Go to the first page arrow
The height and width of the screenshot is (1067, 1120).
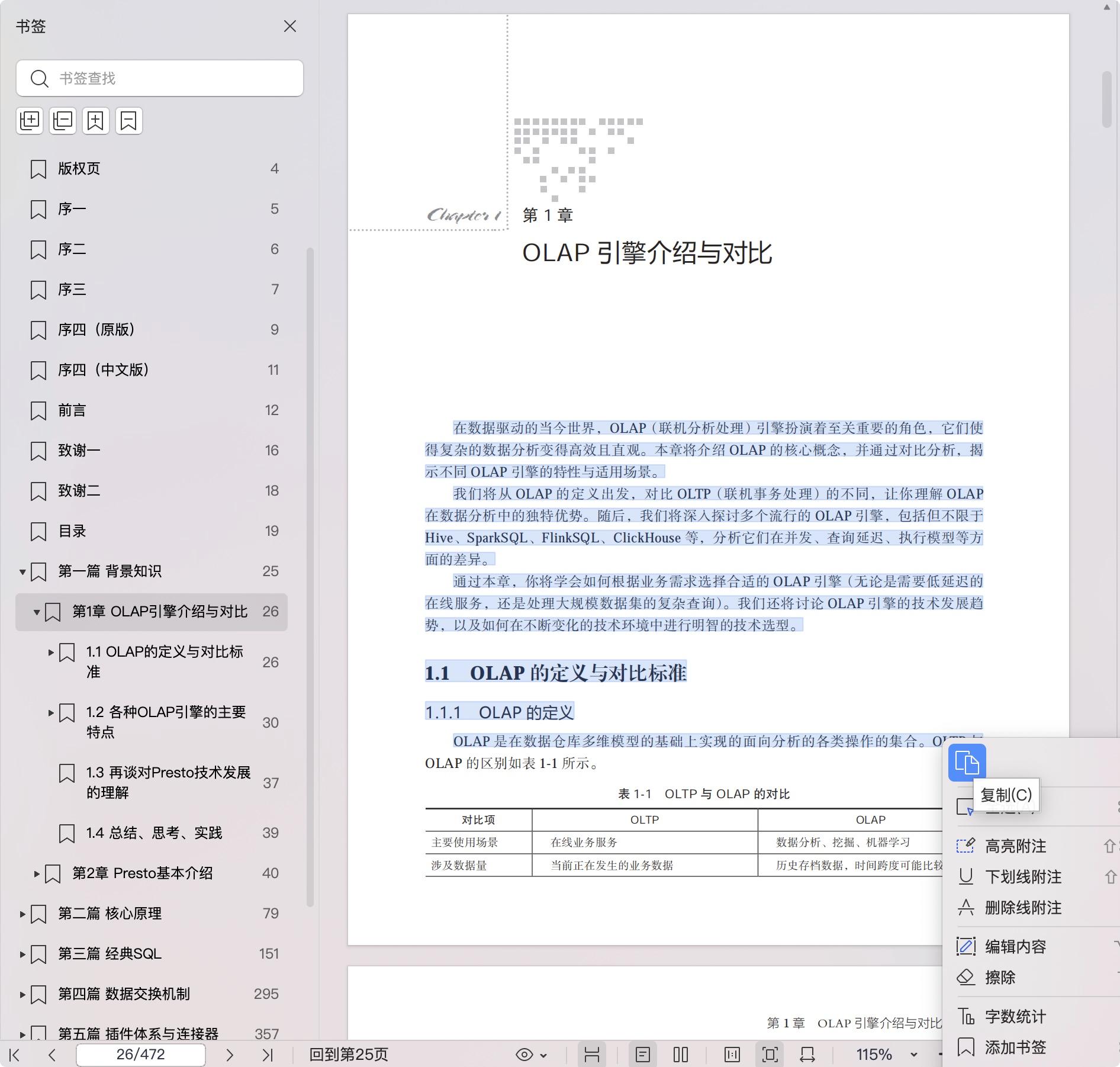pos(15,1055)
